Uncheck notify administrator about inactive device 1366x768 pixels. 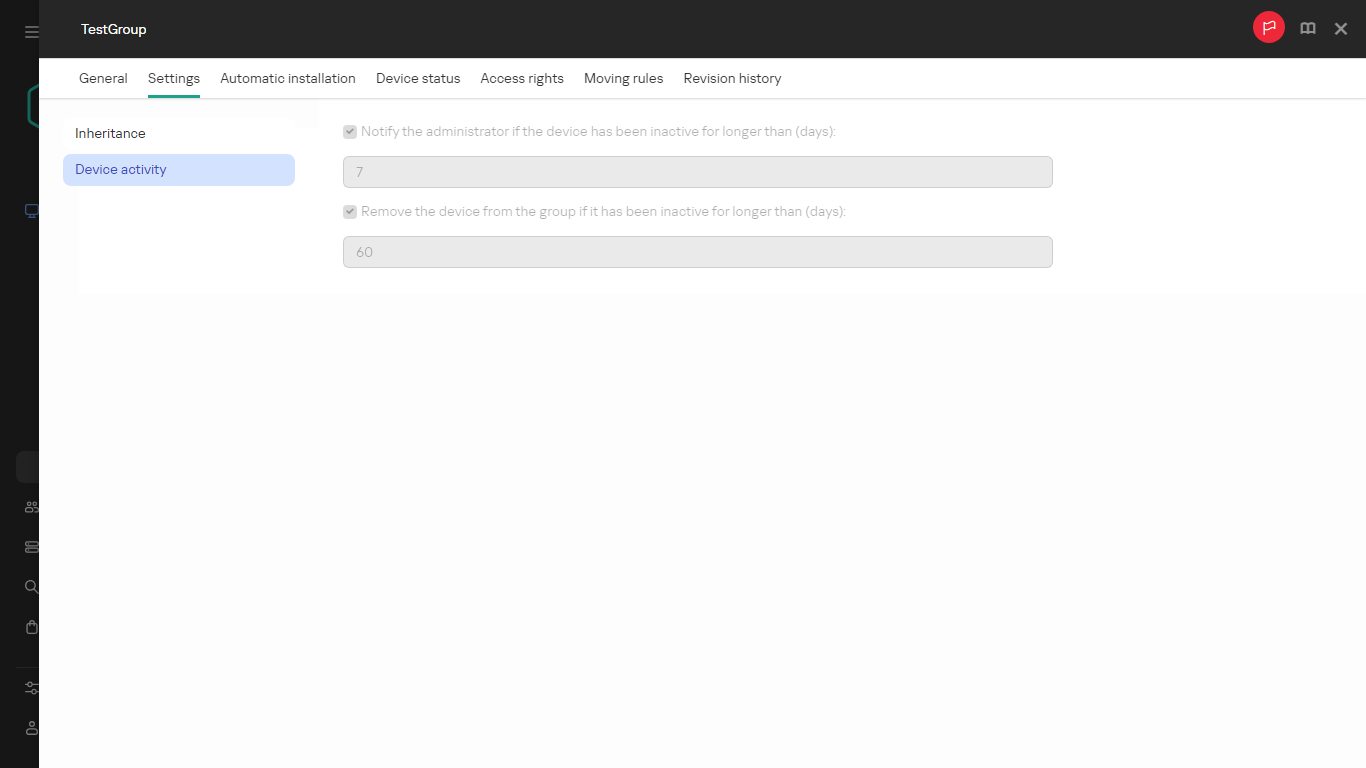click(x=350, y=131)
